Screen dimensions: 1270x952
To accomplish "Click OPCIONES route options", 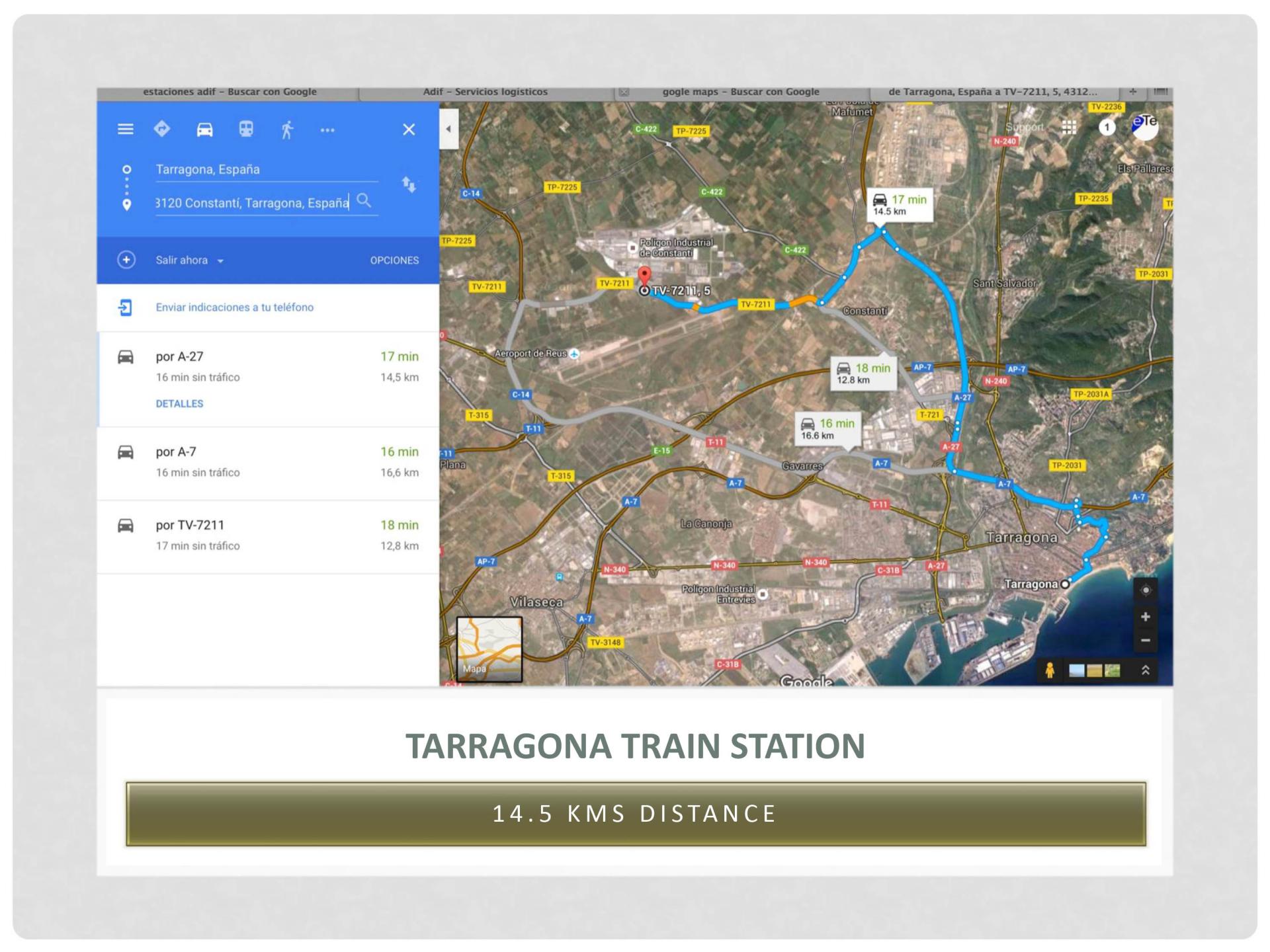I will coord(394,260).
